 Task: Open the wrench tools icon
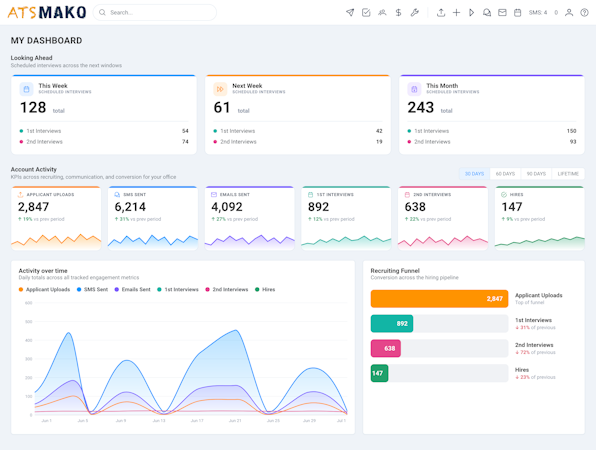pyautogui.click(x=415, y=13)
